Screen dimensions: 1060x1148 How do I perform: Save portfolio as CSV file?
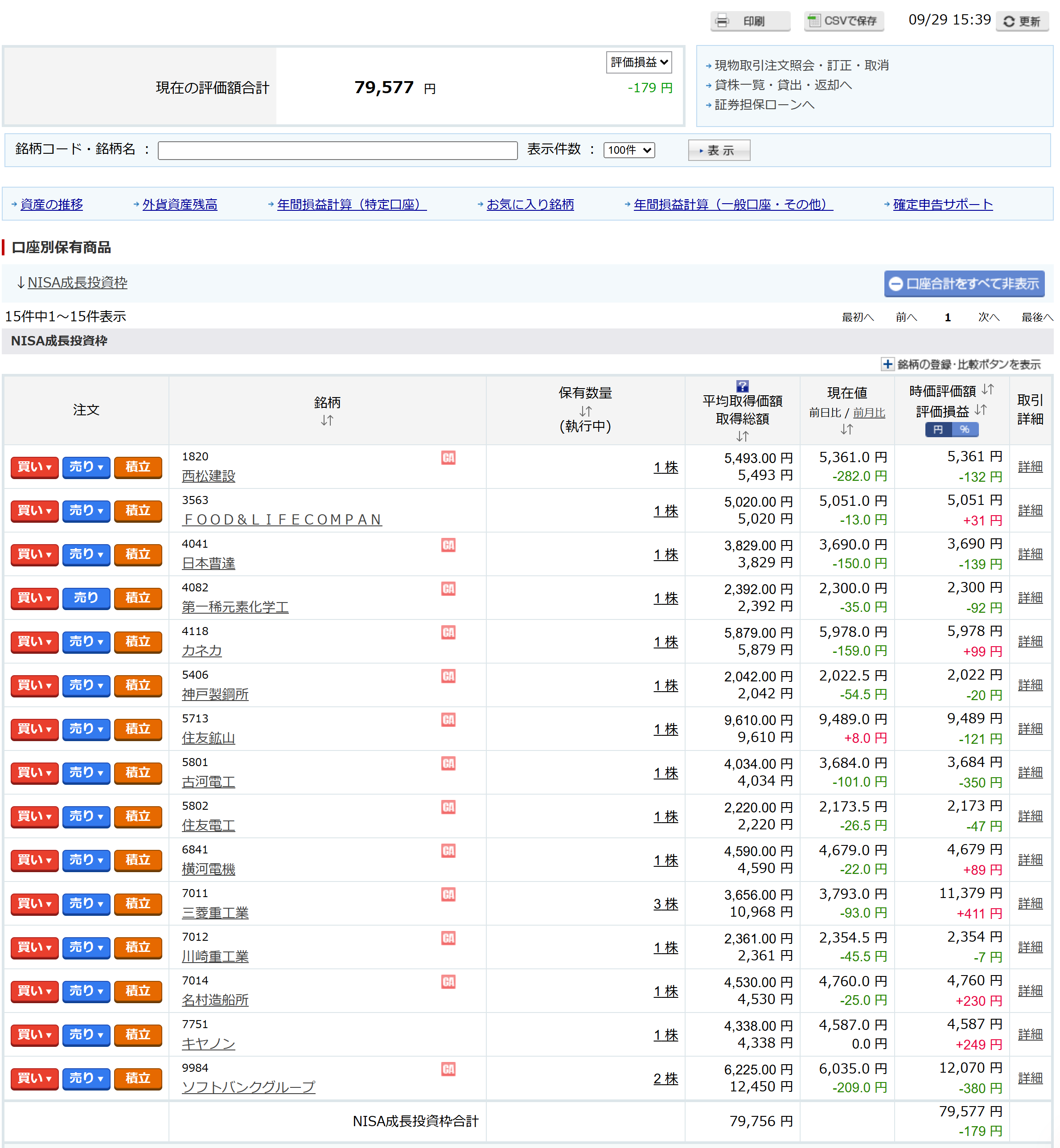(x=843, y=21)
